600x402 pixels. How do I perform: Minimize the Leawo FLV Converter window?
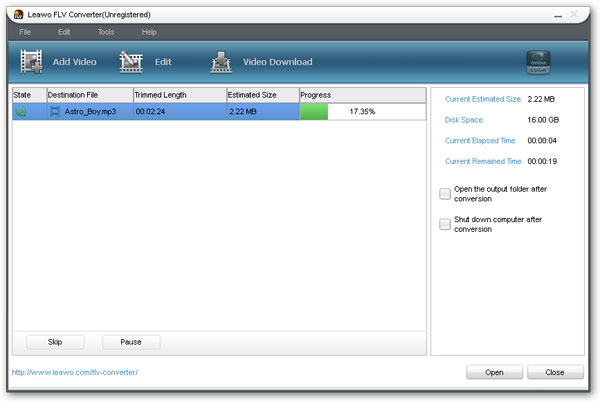tap(558, 15)
